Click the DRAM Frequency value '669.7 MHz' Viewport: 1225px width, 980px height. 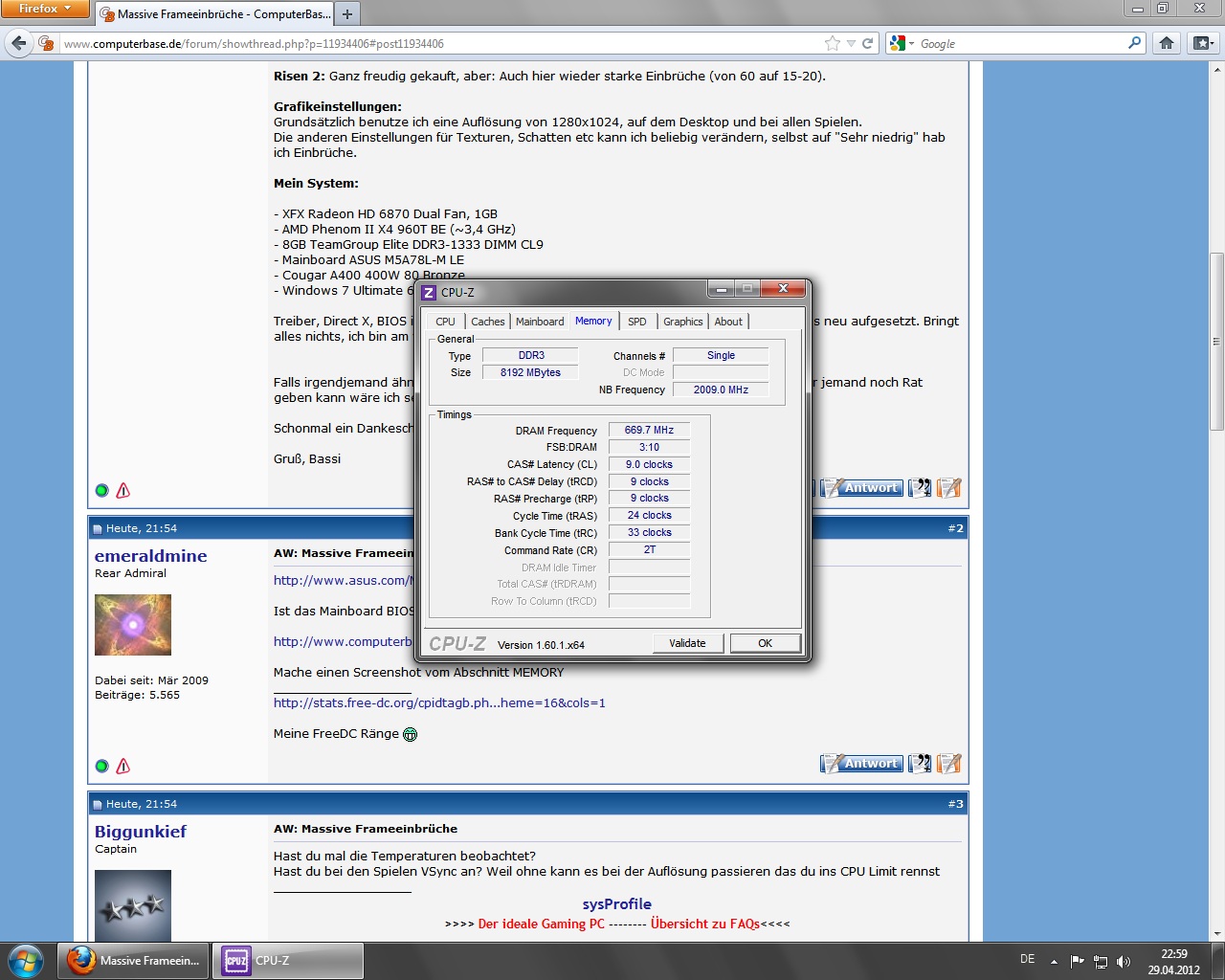649,431
